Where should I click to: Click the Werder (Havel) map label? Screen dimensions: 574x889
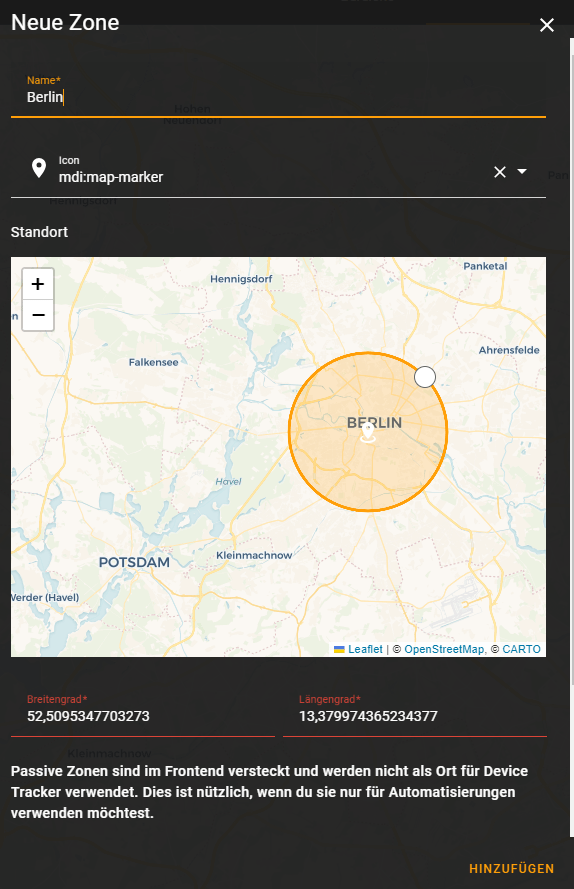click(x=45, y=598)
